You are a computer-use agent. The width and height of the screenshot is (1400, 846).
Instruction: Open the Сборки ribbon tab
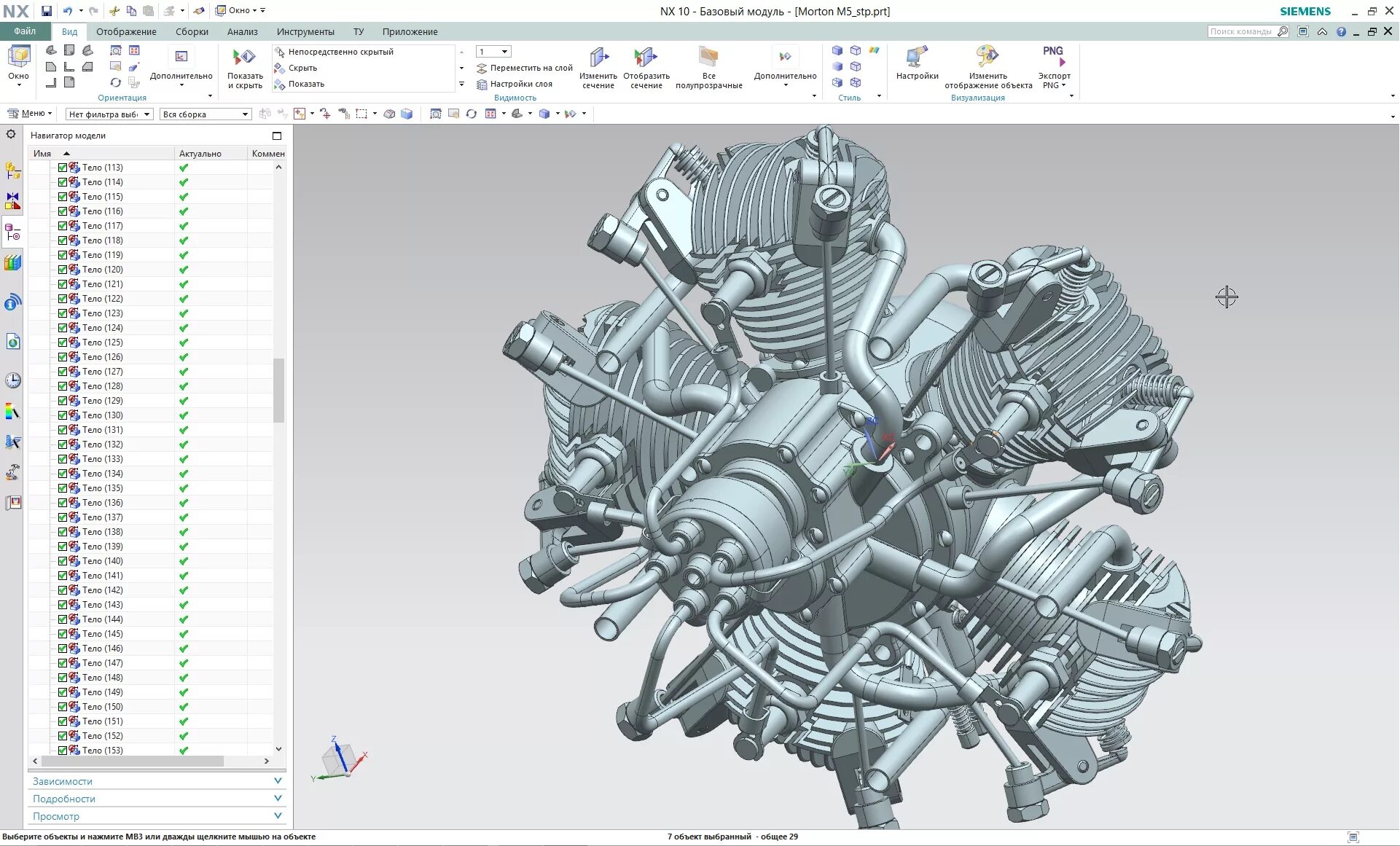point(192,31)
